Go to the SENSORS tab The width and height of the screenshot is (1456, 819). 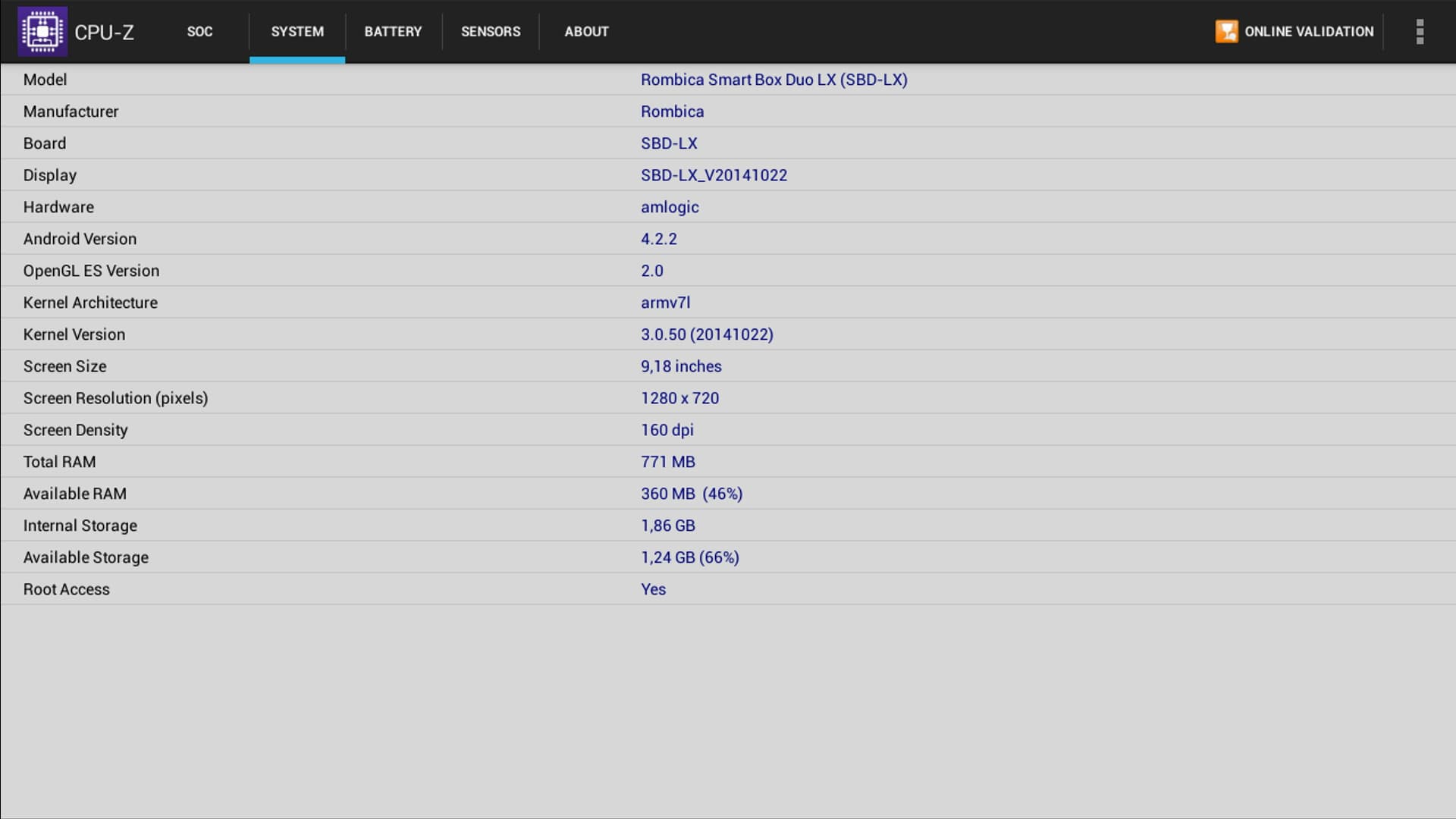tap(491, 32)
